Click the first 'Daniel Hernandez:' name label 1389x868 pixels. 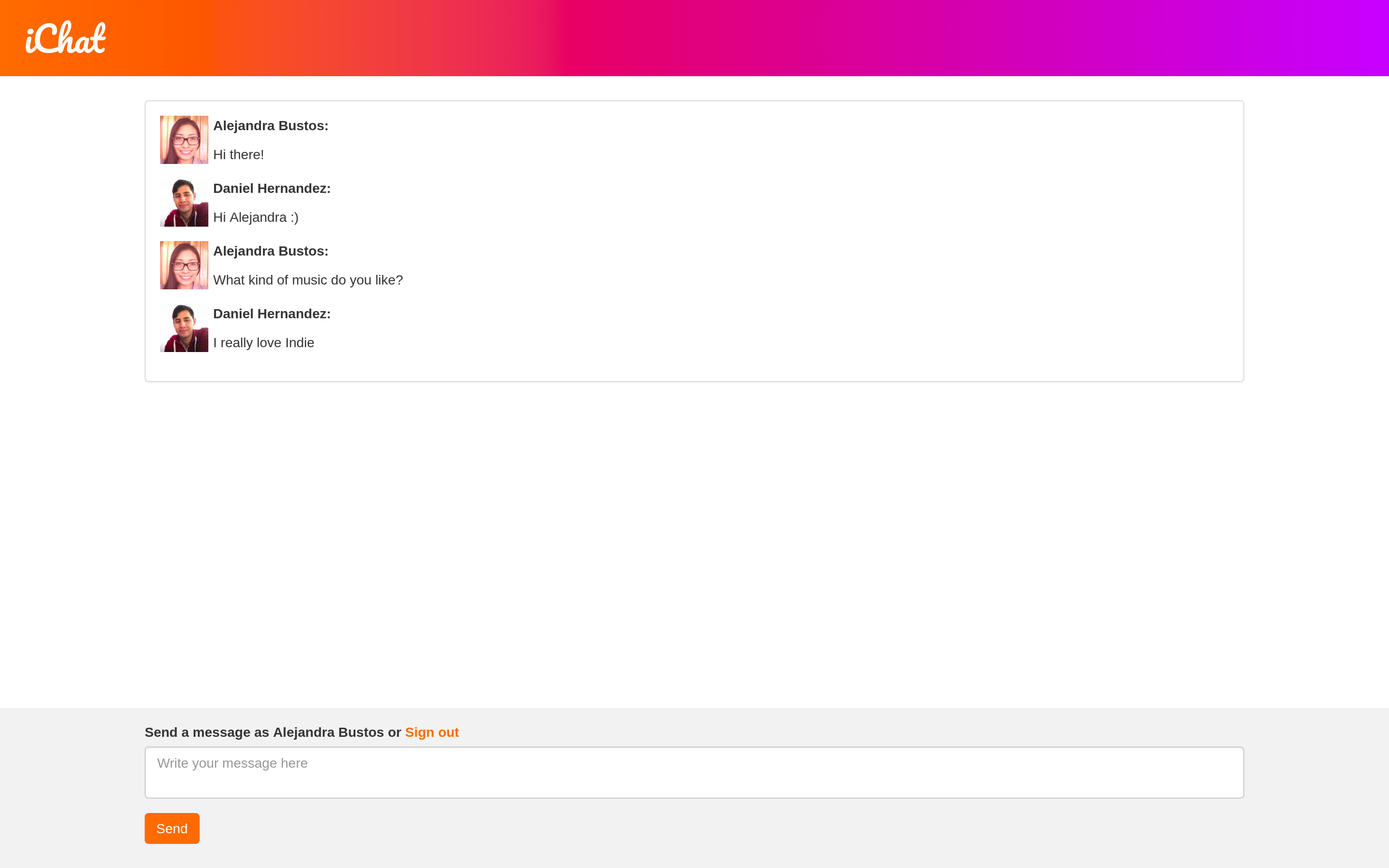coord(272,188)
